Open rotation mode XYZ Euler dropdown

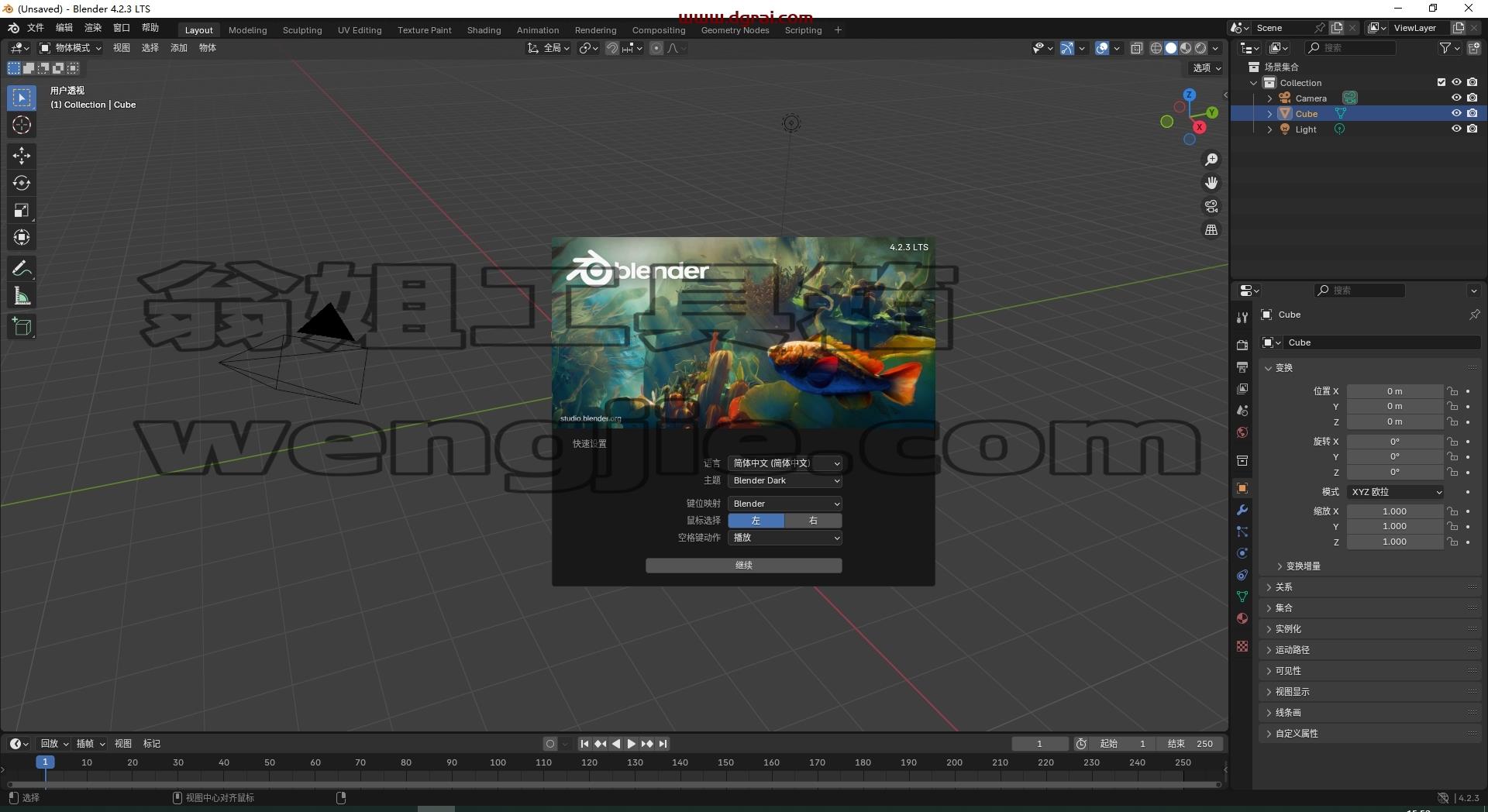(x=1395, y=492)
